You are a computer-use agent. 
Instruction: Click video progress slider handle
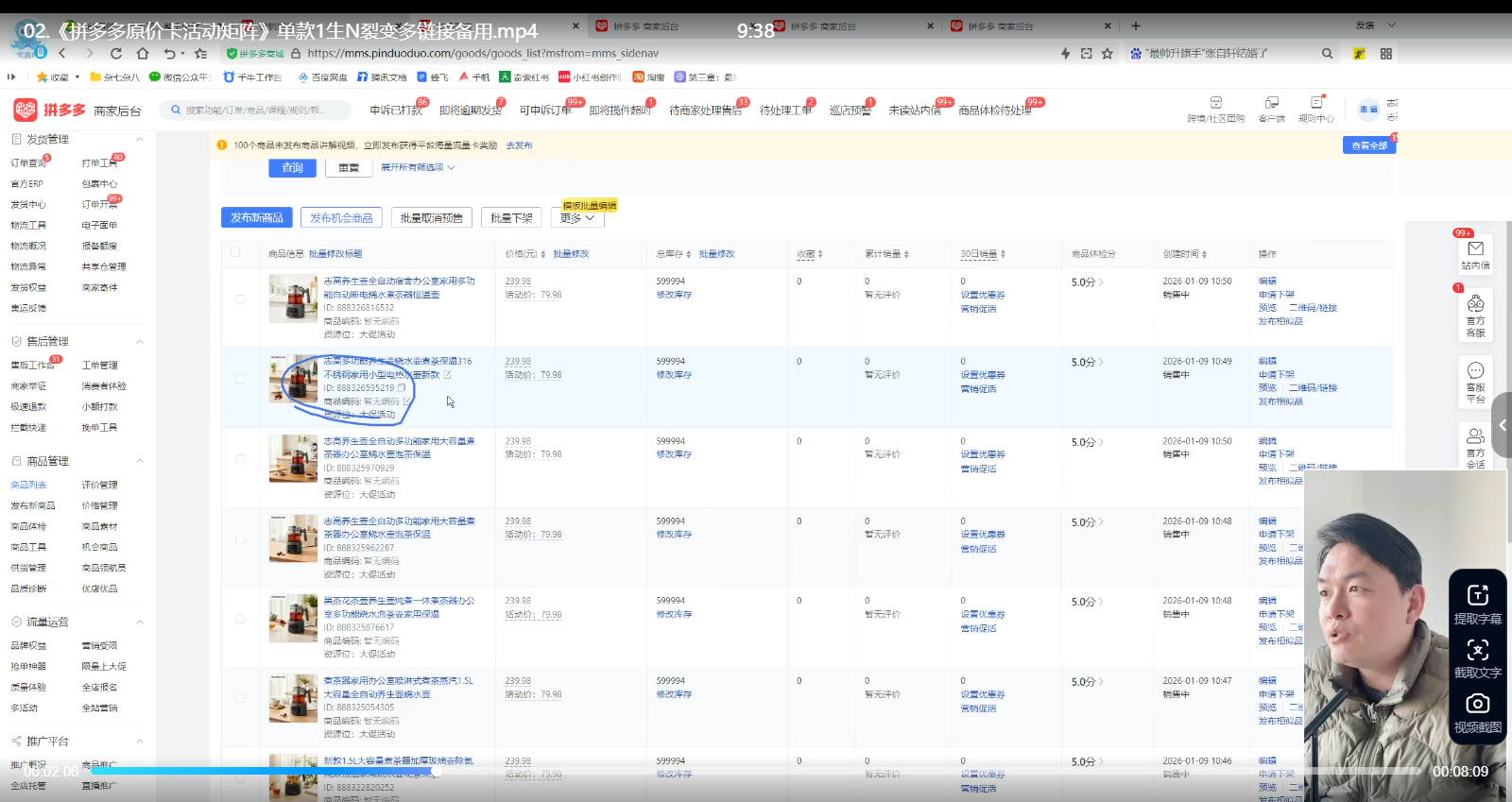coord(436,771)
